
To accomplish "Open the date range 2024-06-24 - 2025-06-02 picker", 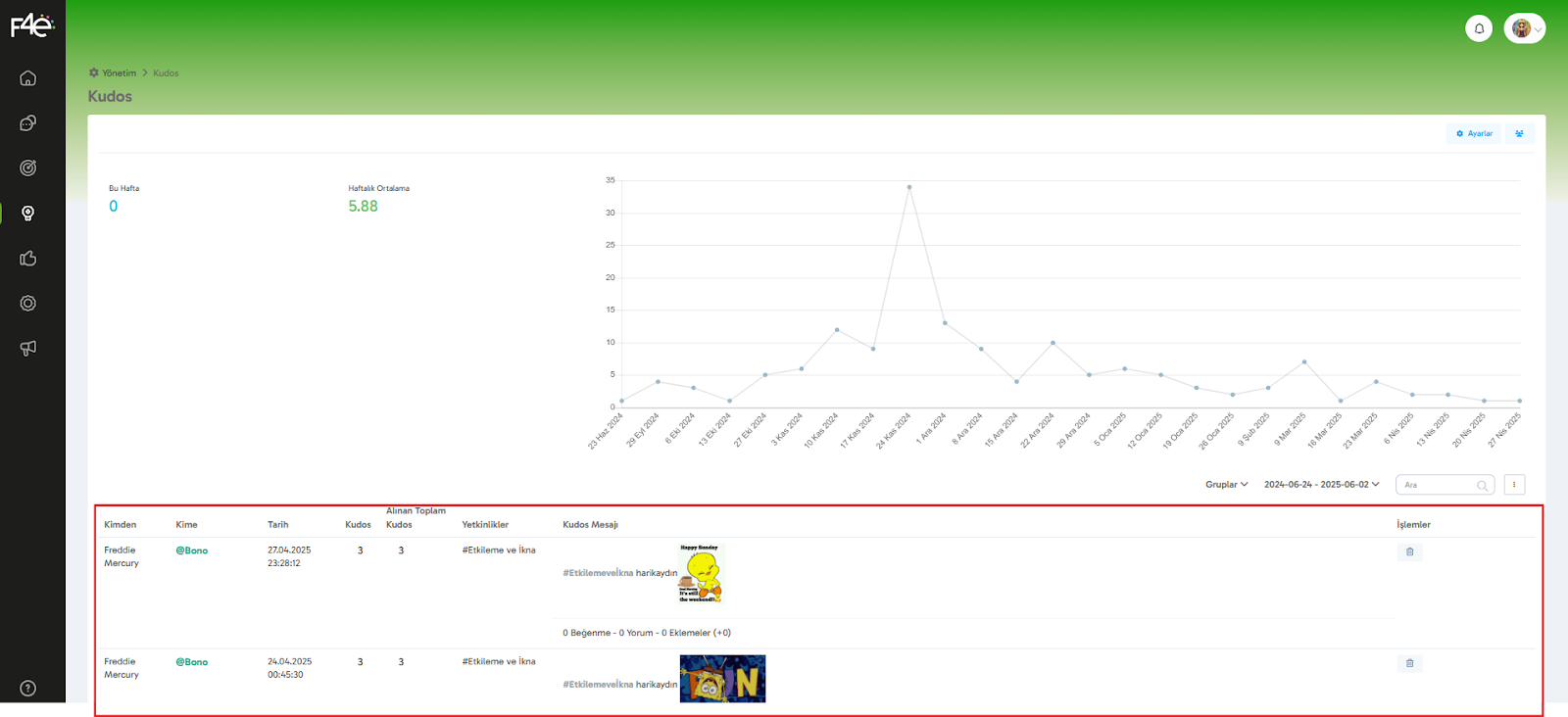I will click(x=1321, y=485).
